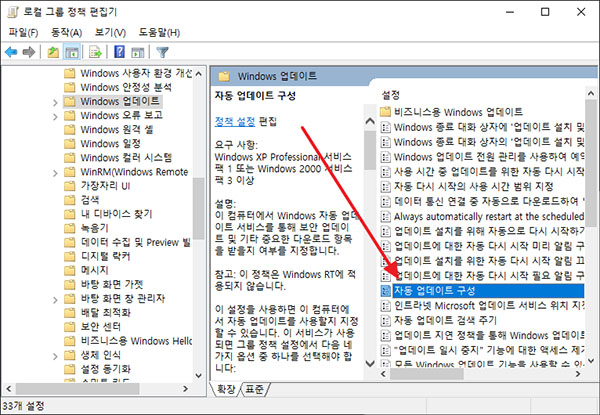Select 설정 동기화 folder
Viewport: 600px width, 415px height.
click(x=105, y=369)
